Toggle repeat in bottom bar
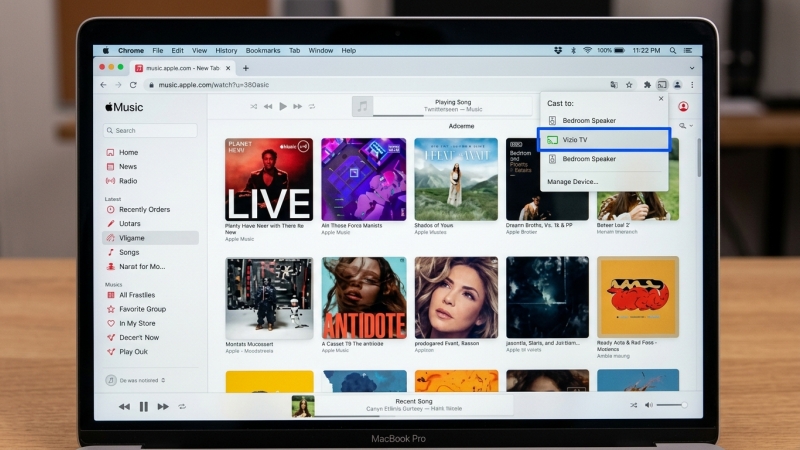 point(182,407)
